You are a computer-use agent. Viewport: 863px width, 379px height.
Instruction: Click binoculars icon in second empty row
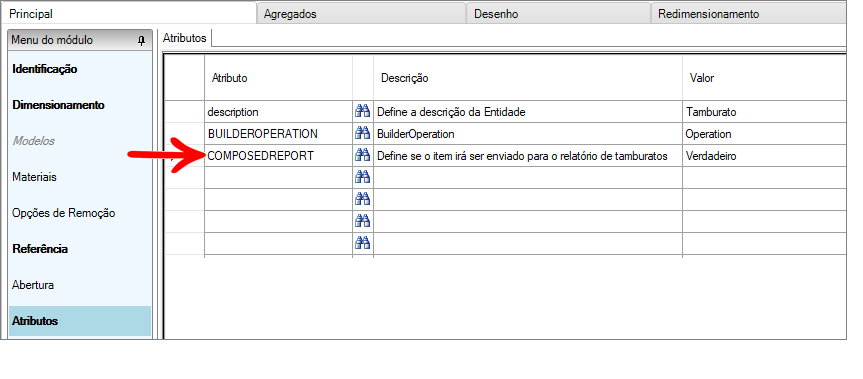362,199
